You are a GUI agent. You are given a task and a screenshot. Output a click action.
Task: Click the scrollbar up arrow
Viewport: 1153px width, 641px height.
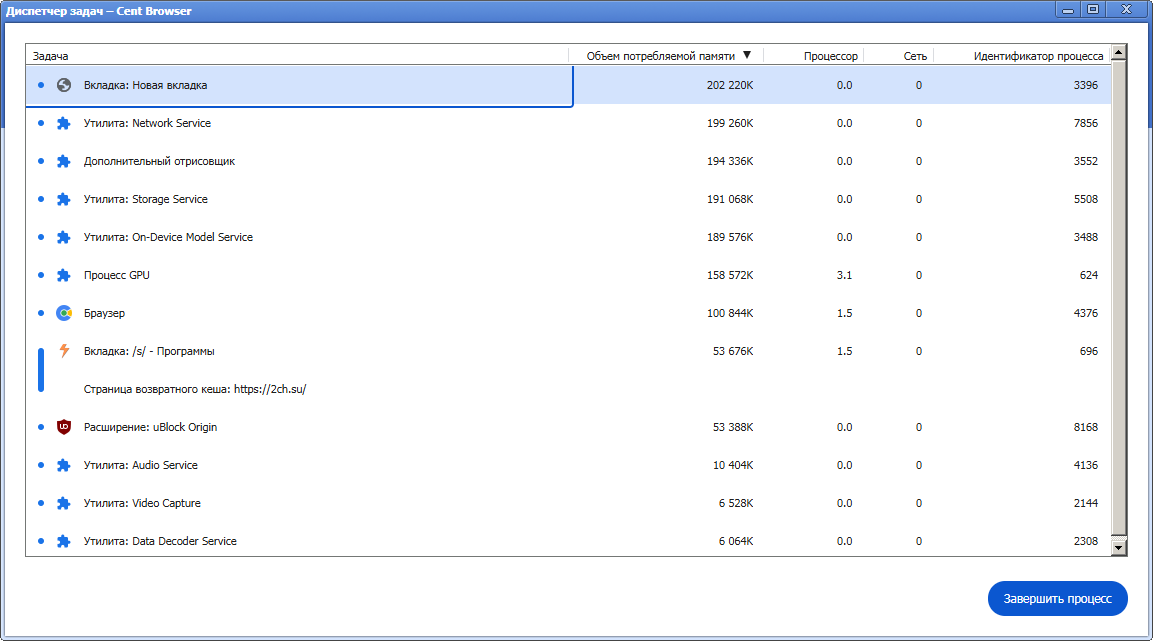pos(1118,51)
